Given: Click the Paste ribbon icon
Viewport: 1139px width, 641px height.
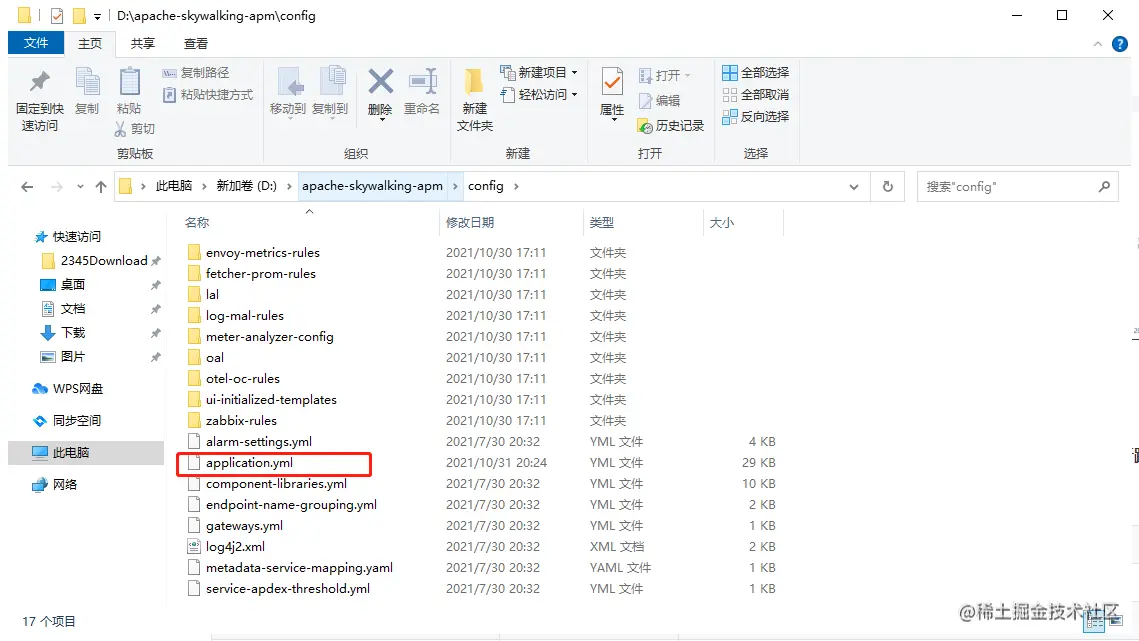Looking at the screenshot, I should coord(129,82).
